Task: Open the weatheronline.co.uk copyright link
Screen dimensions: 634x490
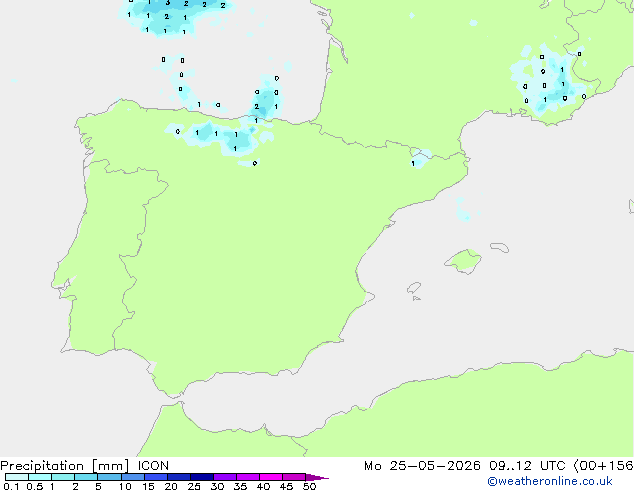Action: (x=549, y=481)
